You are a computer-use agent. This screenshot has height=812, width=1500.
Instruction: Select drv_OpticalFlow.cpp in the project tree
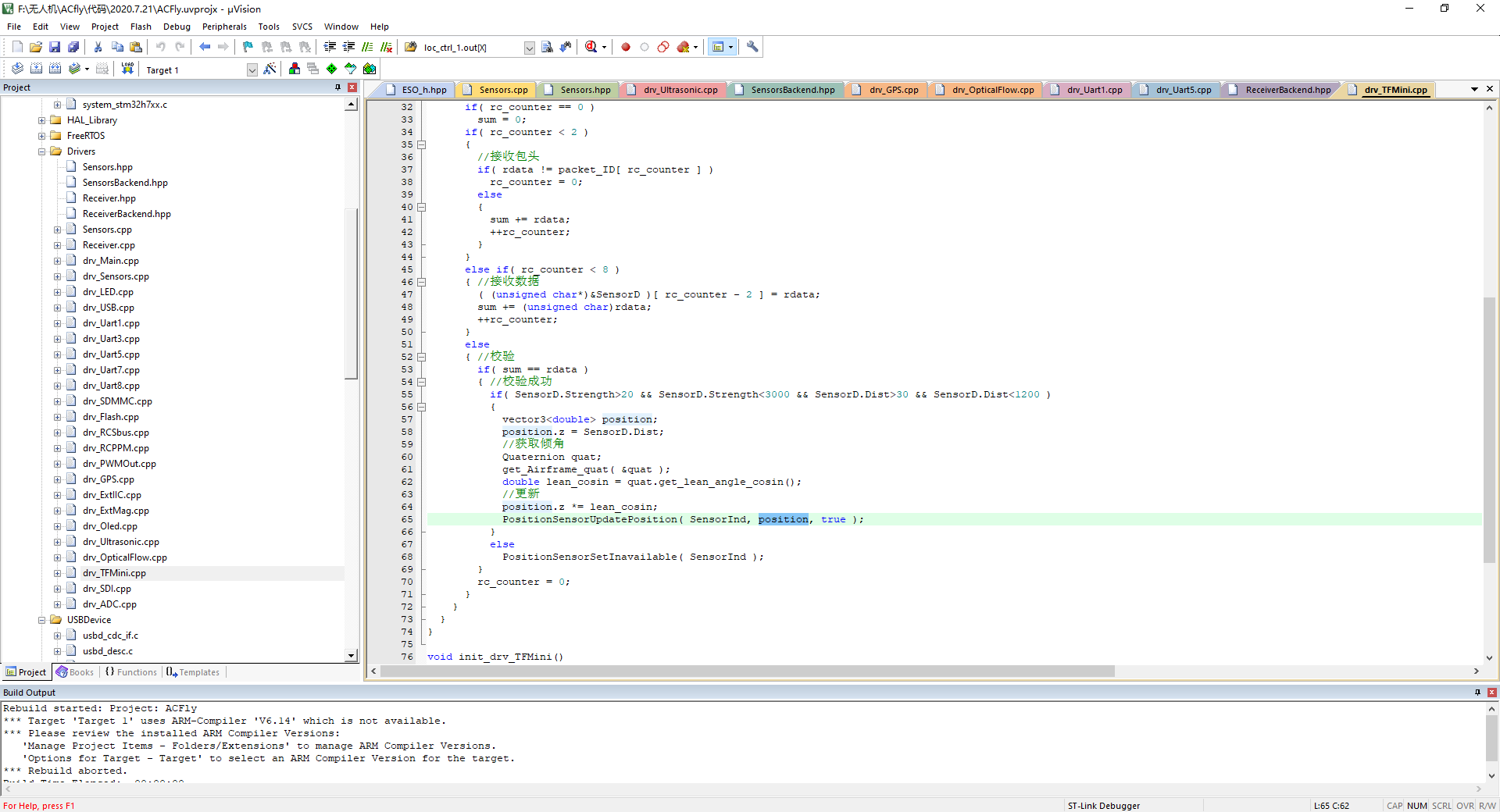(x=124, y=557)
